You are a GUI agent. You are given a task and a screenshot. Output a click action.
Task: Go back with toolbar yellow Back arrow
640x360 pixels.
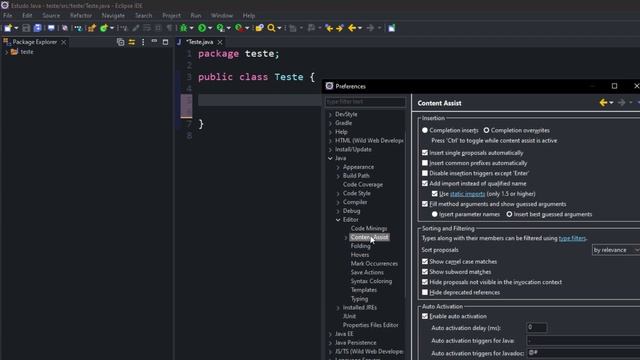coord(352,28)
